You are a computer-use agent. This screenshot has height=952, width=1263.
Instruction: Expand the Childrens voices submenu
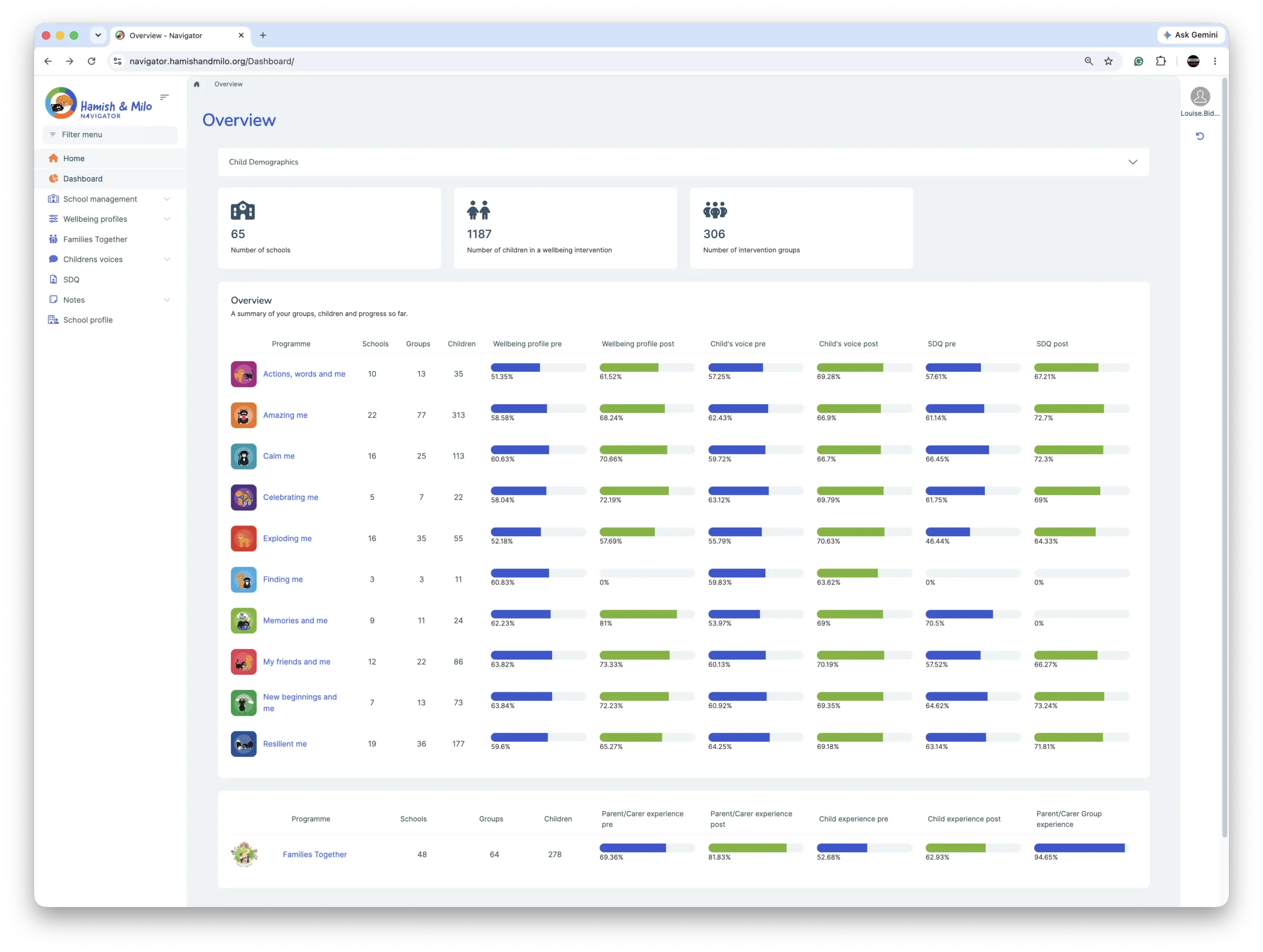[x=167, y=259]
